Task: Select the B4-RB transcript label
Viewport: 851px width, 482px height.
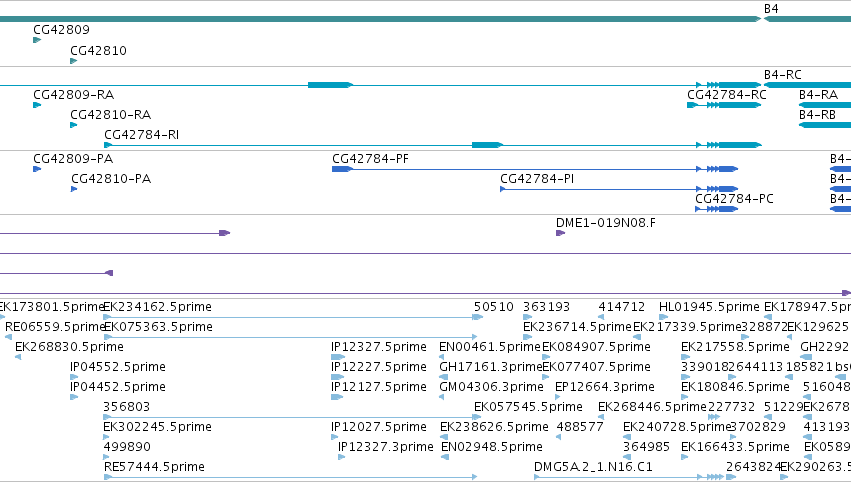Action: [x=817, y=115]
